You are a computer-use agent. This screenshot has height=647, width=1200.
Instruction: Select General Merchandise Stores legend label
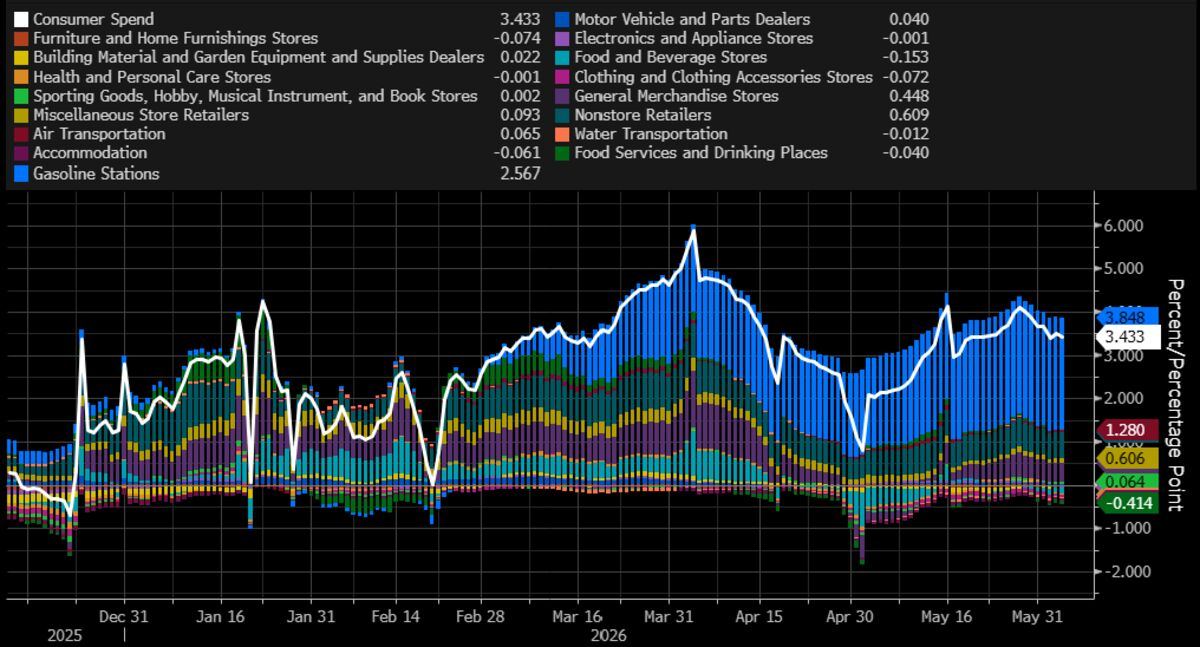(x=676, y=96)
